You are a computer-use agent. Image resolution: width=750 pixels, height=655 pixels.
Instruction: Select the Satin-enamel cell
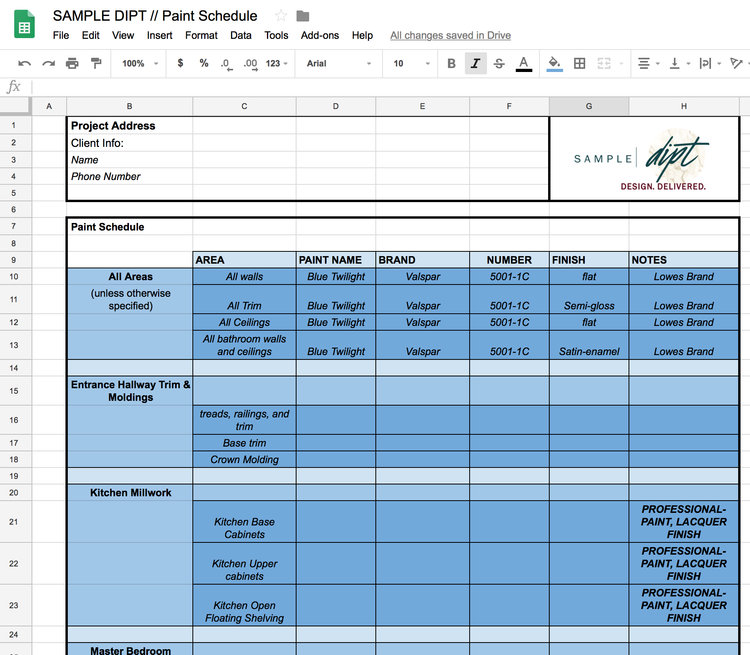[589, 345]
